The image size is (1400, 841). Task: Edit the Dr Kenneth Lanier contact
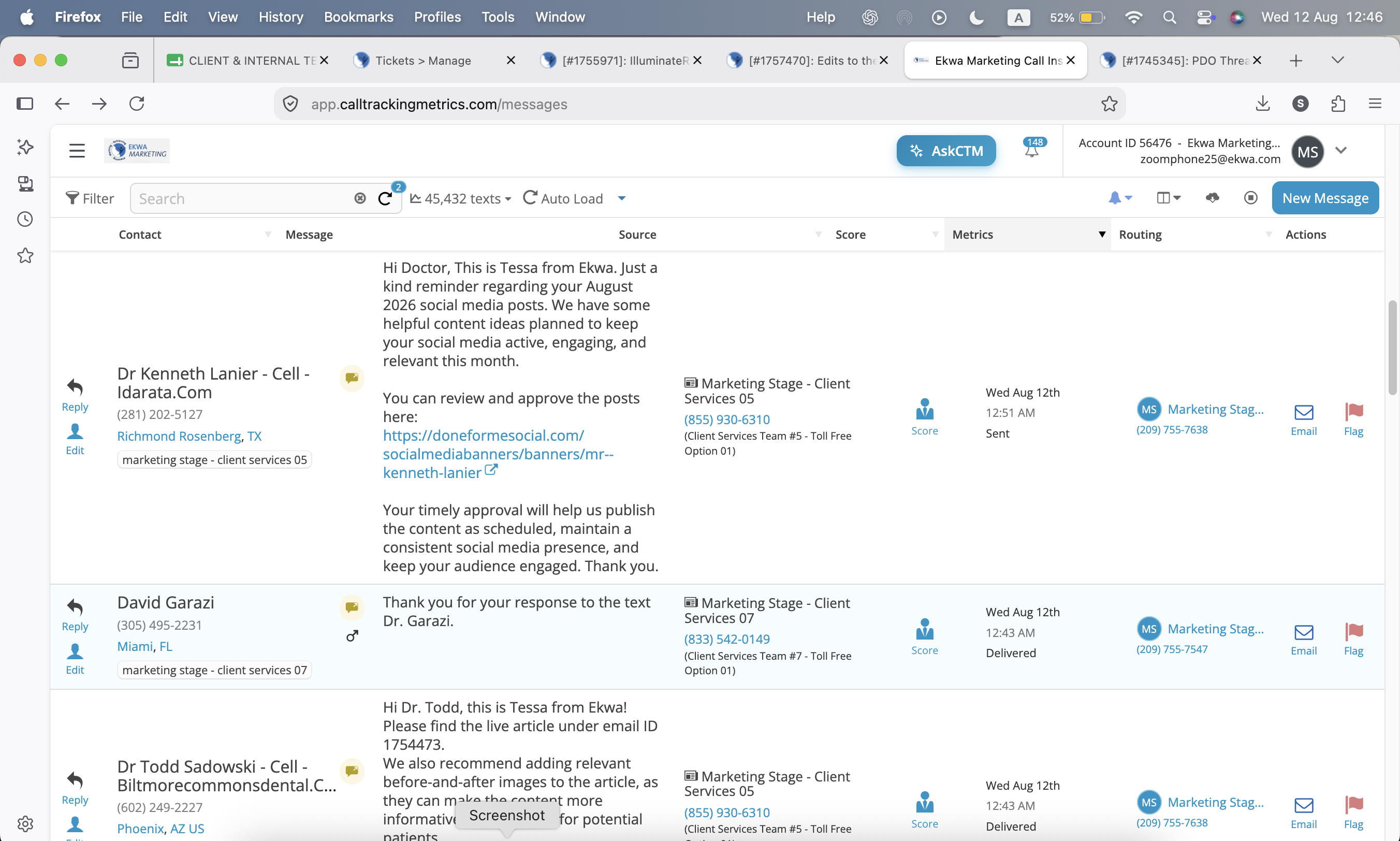pos(75,440)
